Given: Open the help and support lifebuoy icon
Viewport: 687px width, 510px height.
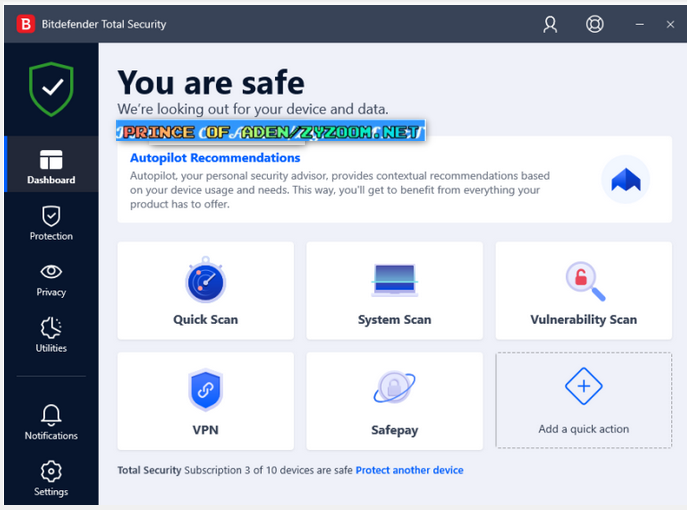Looking at the screenshot, I should (595, 24).
